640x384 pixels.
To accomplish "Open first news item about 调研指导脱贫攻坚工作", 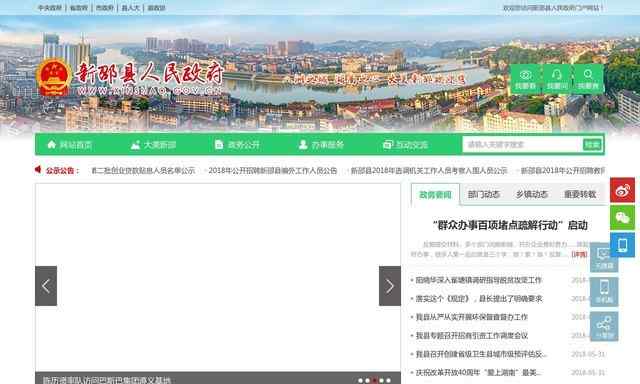I will pyautogui.click(x=478, y=280).
